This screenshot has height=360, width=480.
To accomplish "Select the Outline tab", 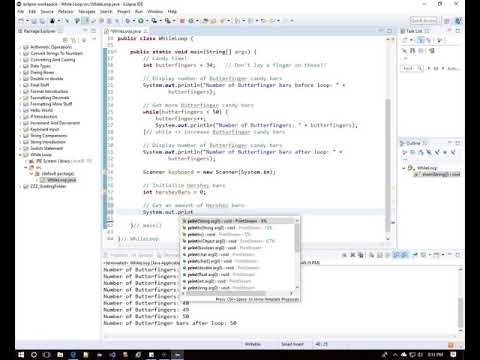I will pos(413,143).
